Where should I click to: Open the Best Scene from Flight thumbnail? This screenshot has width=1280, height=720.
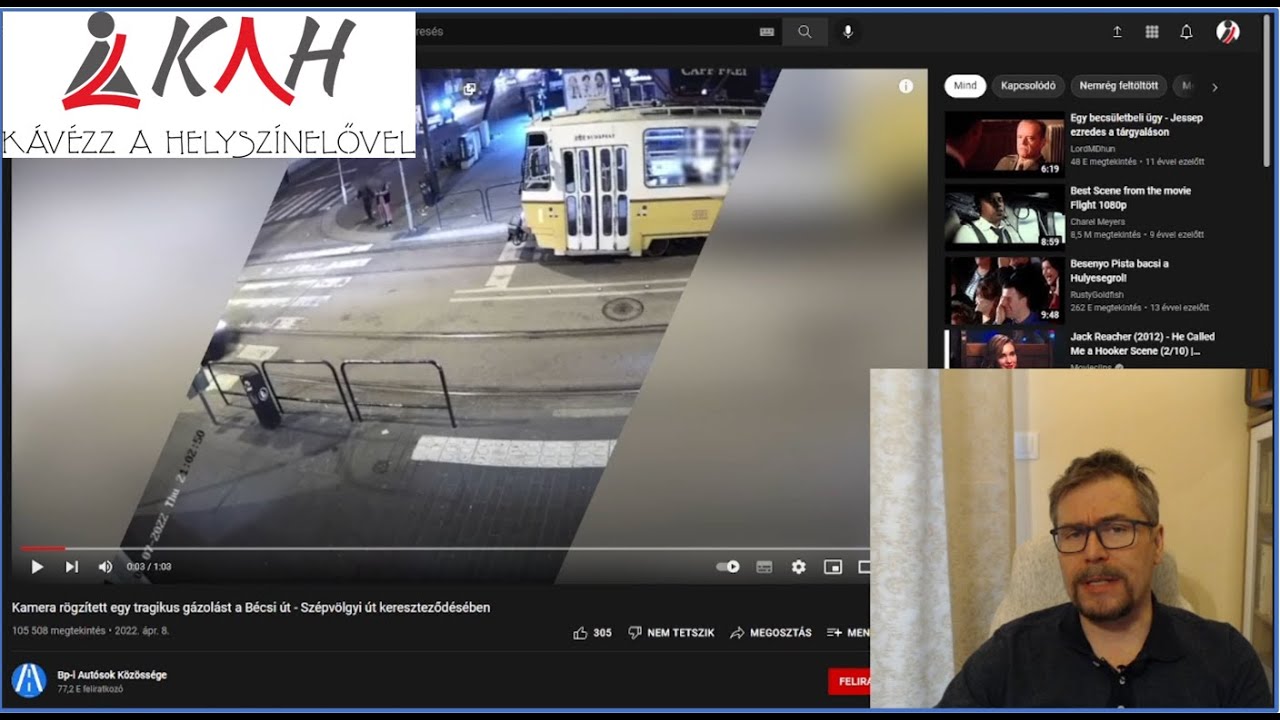pos(1004,217)
